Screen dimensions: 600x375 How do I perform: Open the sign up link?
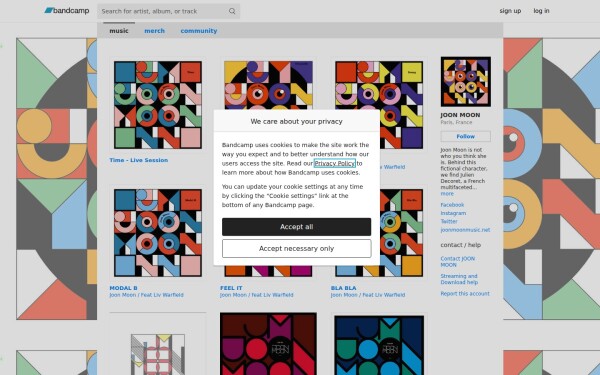click(510, 11)
